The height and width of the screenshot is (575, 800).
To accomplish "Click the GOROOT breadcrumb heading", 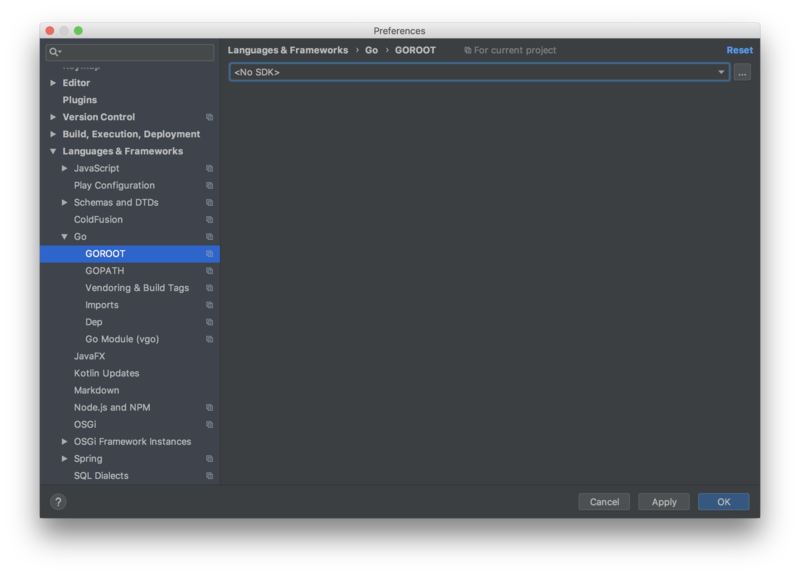I will 415,51.
